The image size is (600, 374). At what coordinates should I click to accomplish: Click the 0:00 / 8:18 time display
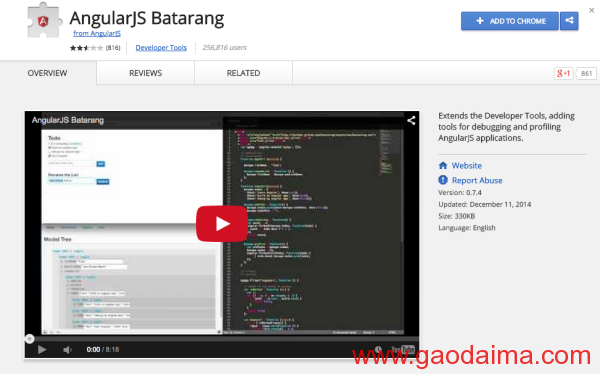pyautogui.click(x=103, y=350)
